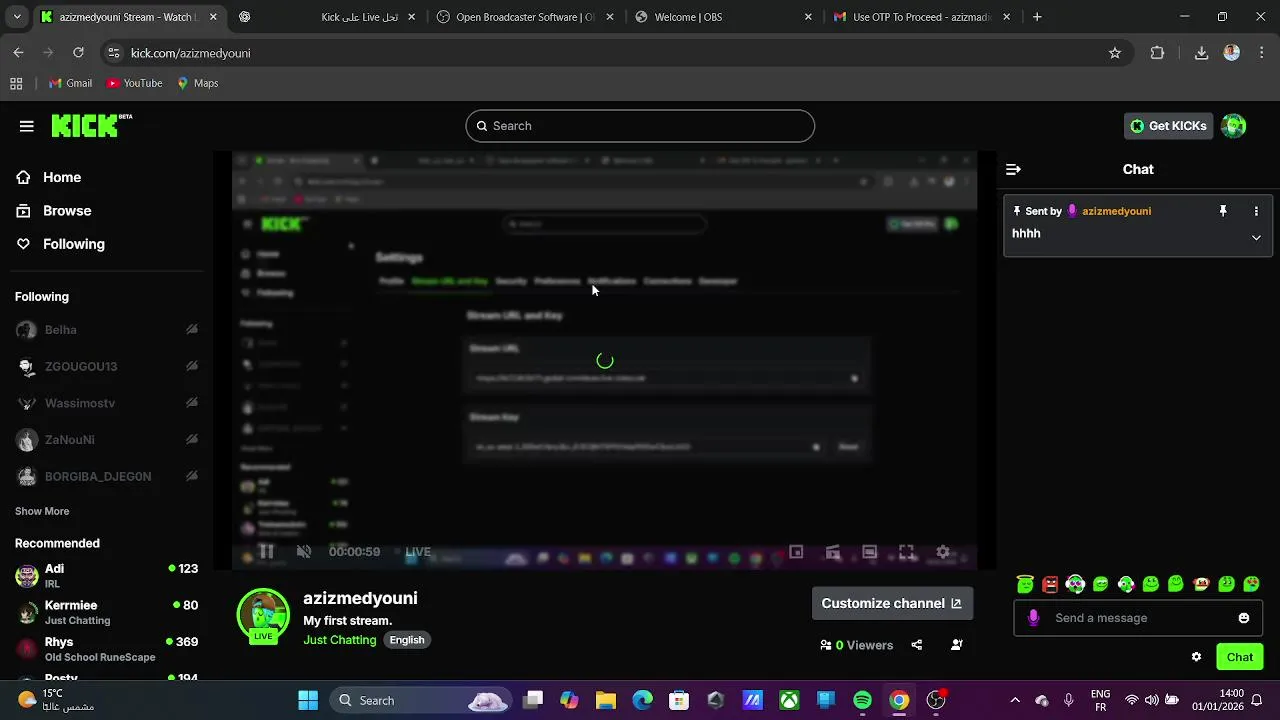Screen dimensions: 1280x720
Task: Collapse the chat panel
Action: point(1013,169)
